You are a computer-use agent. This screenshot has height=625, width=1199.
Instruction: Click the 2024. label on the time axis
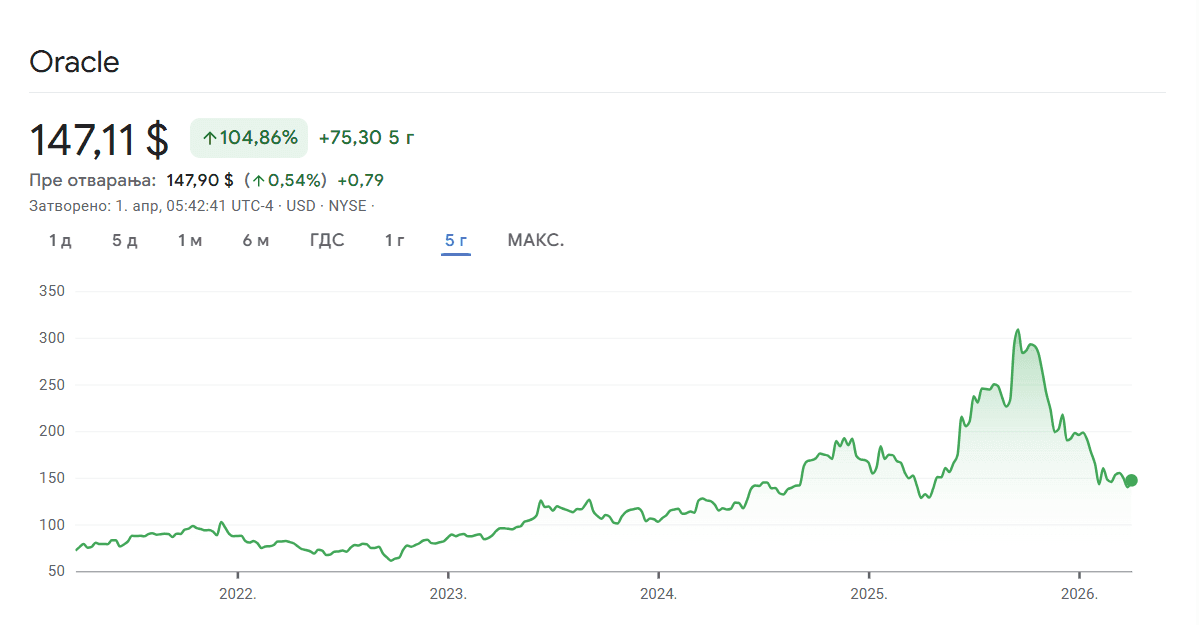(x=659, y=593)
